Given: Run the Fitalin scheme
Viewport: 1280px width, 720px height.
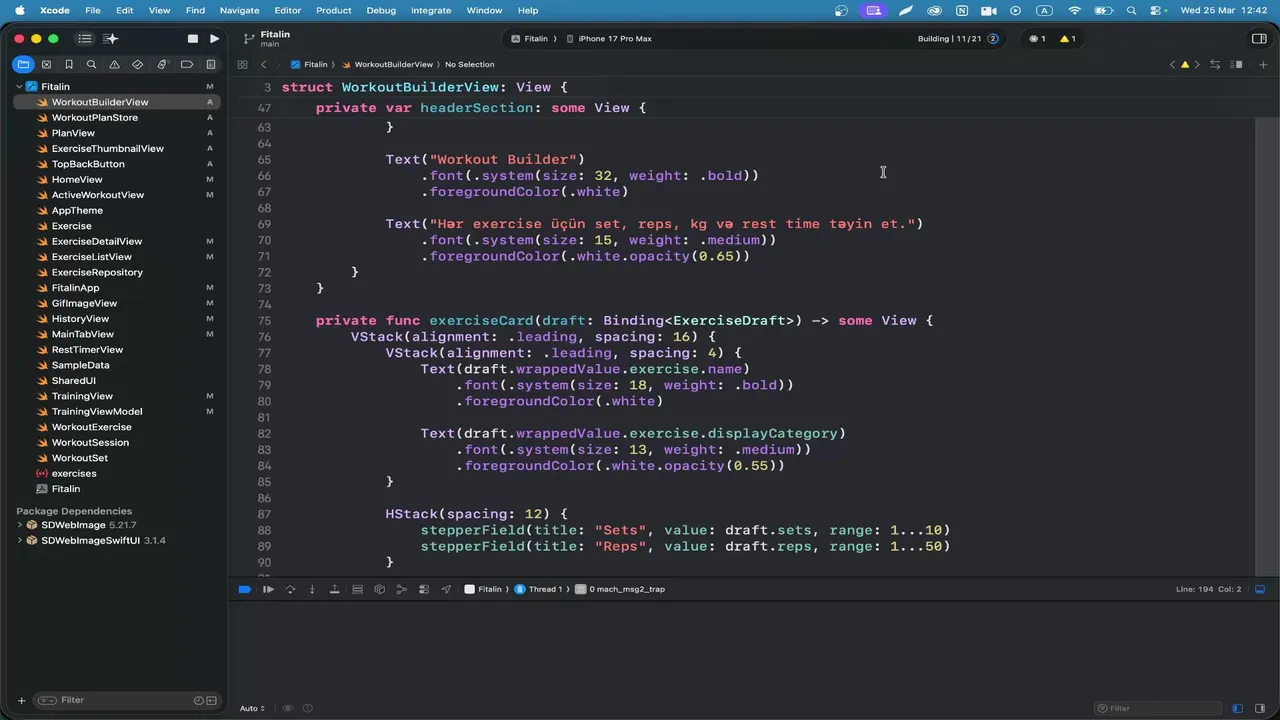Looking at the screenshot, I should tap(214, 39).
